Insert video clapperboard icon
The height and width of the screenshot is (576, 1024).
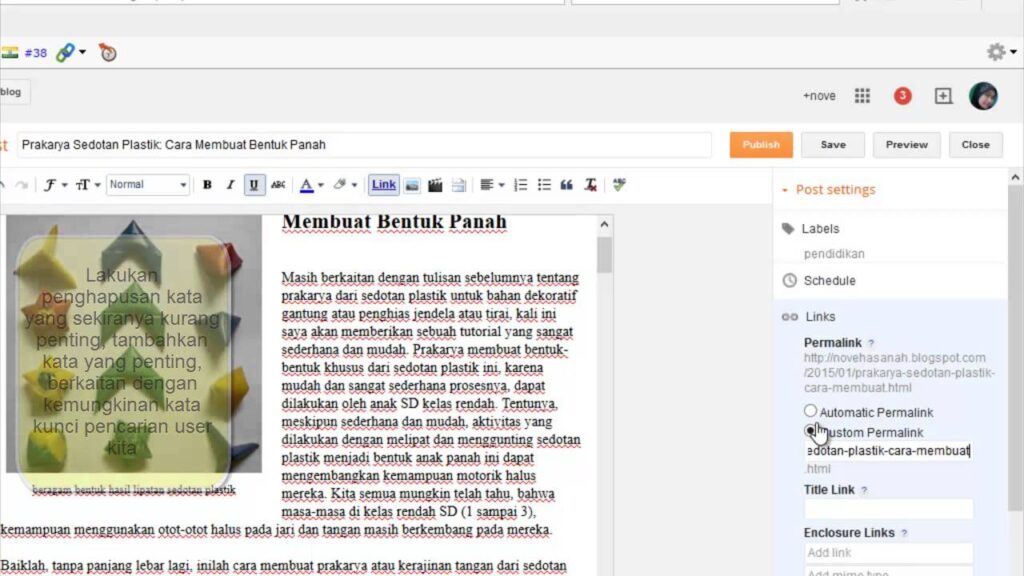coord(435,185)
